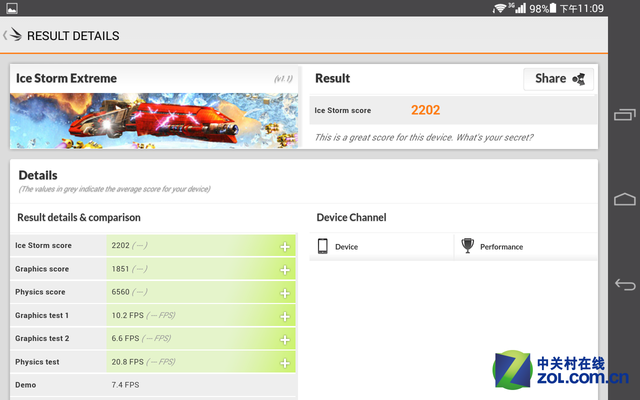Tap the Device Channel heading
The image size is (640, 400).
coord(351,217)
